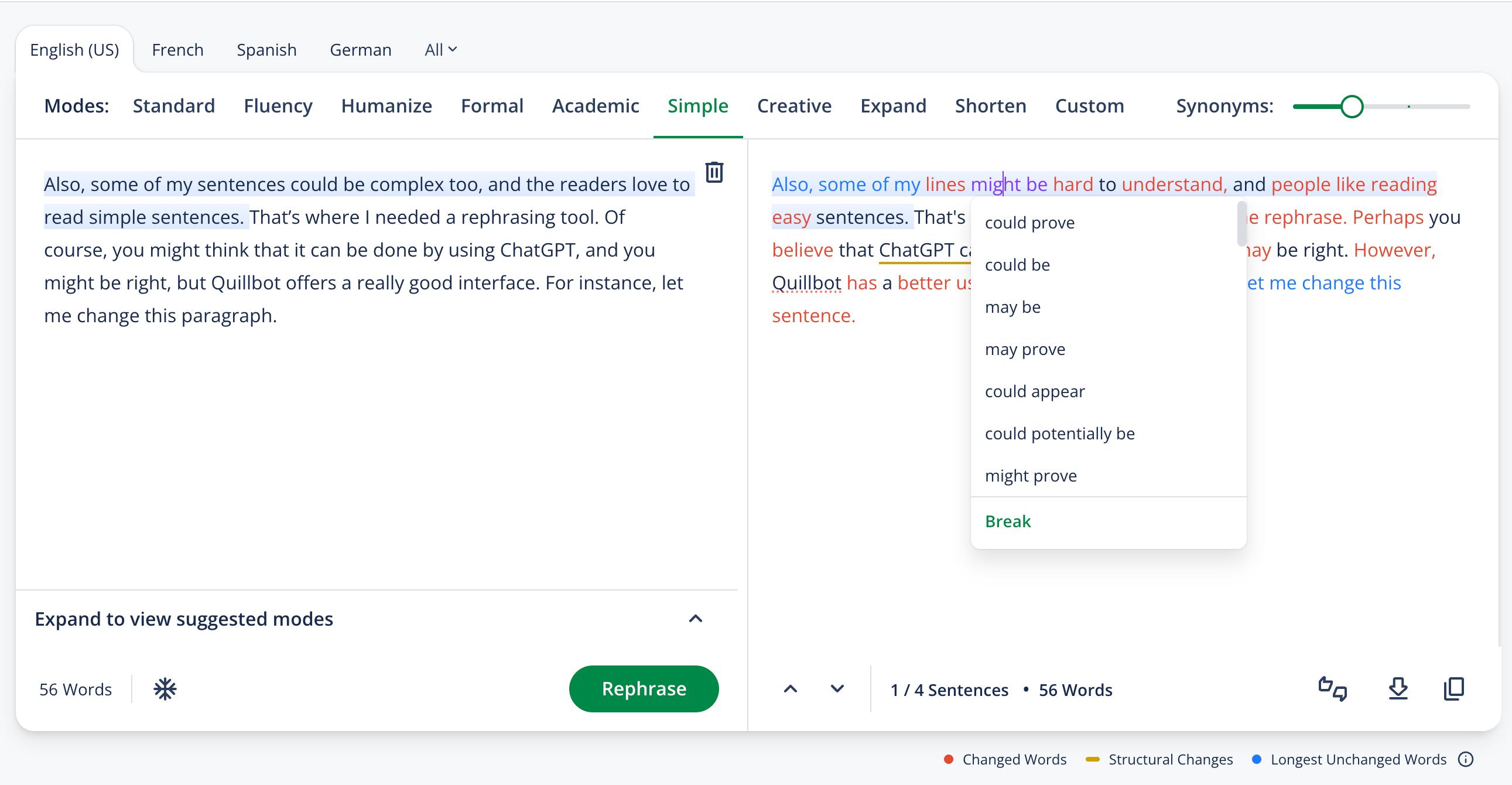The width and height of the screenshot is (1512, 785).
Task: Click the trash icon to delete input text
Action: pyautogui.click(x=714, y=172)
